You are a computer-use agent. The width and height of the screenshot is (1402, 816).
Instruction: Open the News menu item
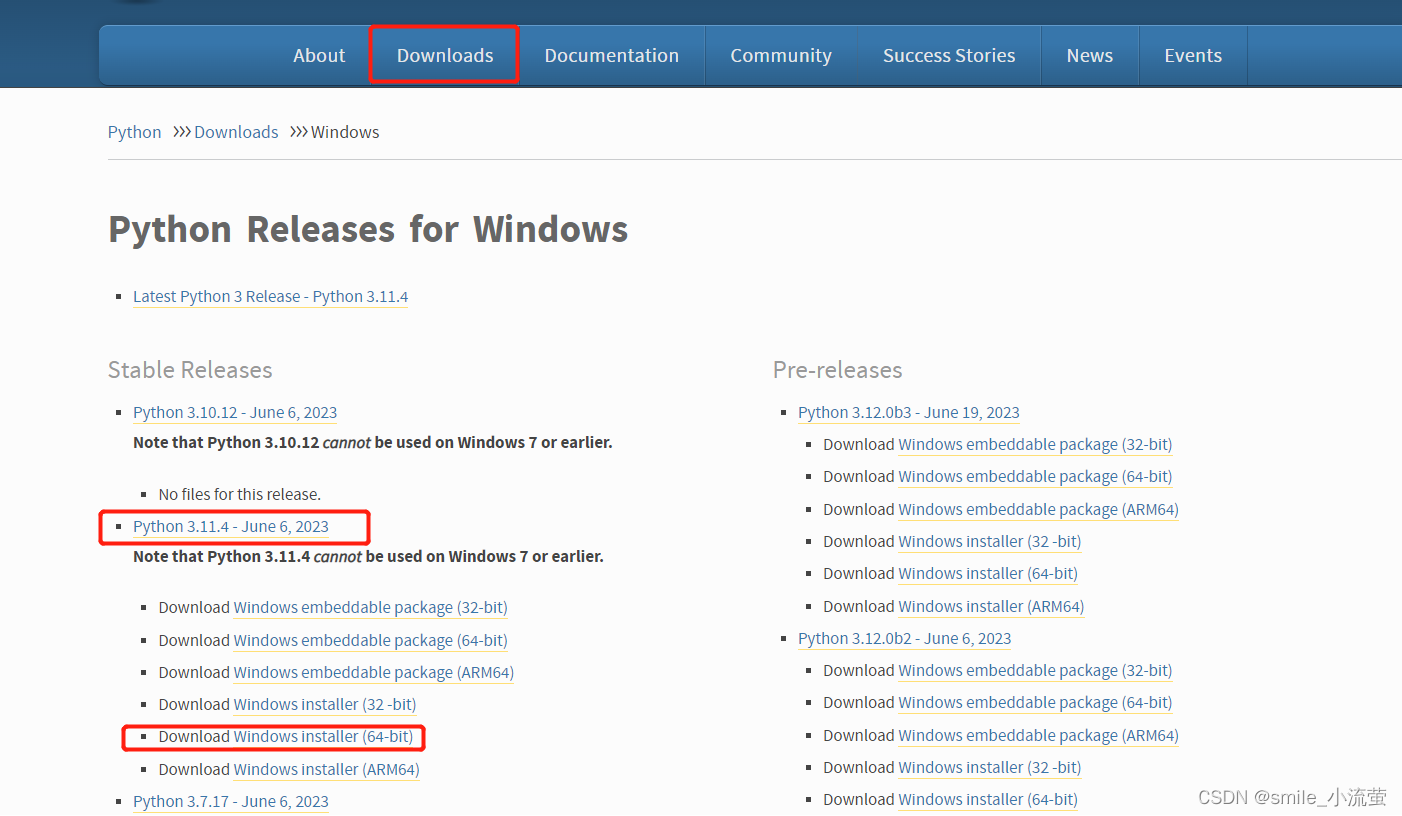coord(1090,55)
